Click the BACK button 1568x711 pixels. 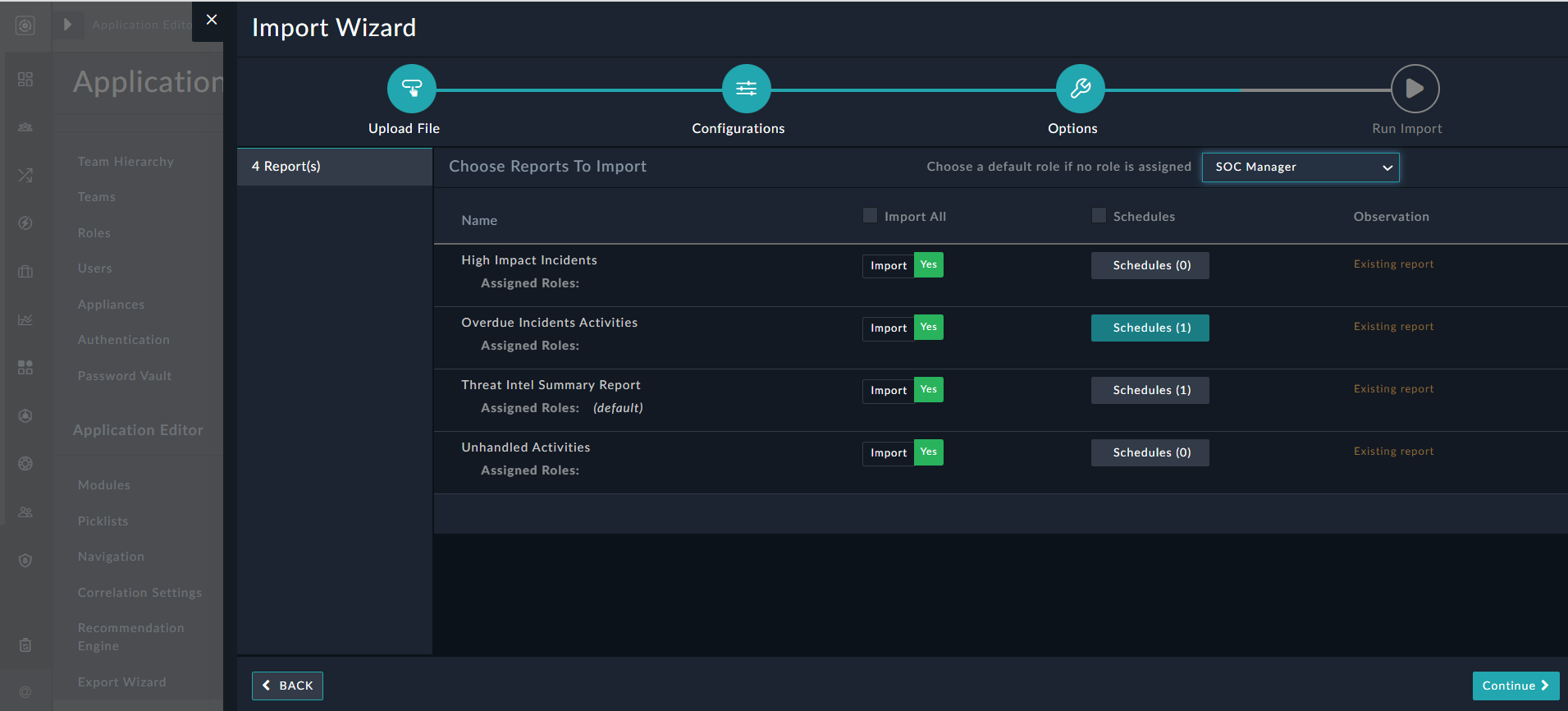tap(287, 686)
